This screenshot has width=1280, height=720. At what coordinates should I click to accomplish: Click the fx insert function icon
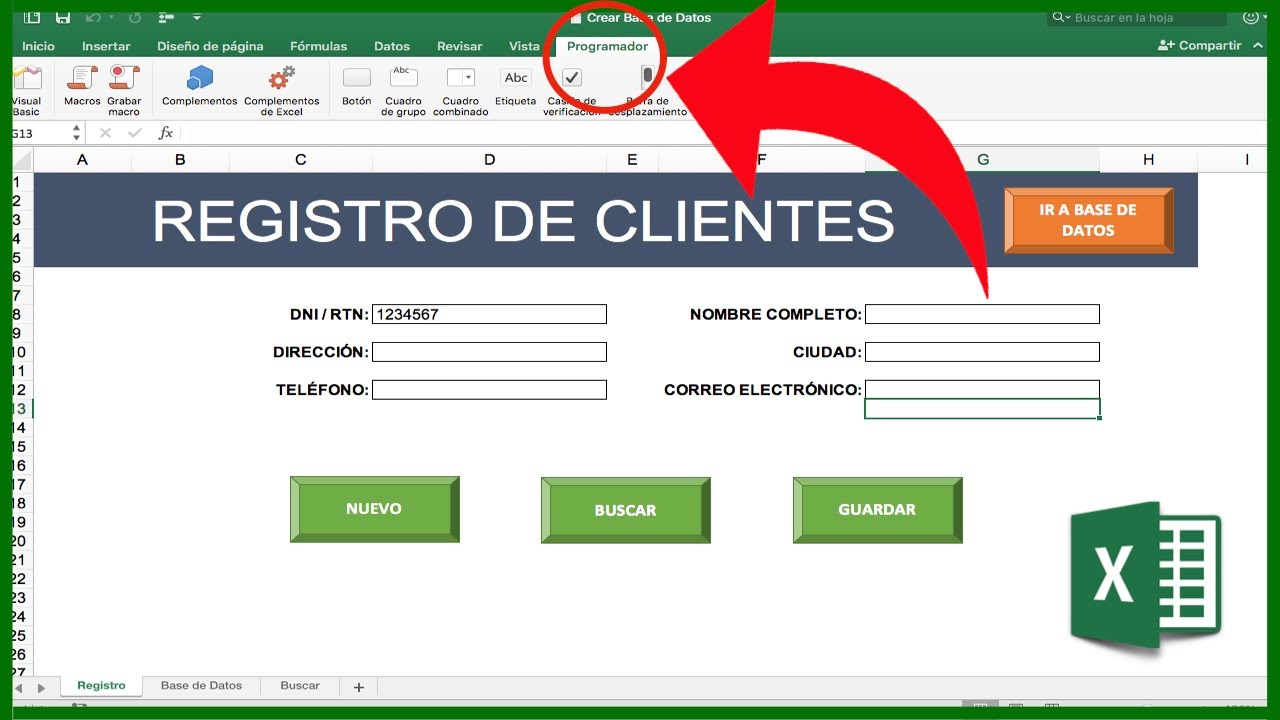click(x=166, y=132)
